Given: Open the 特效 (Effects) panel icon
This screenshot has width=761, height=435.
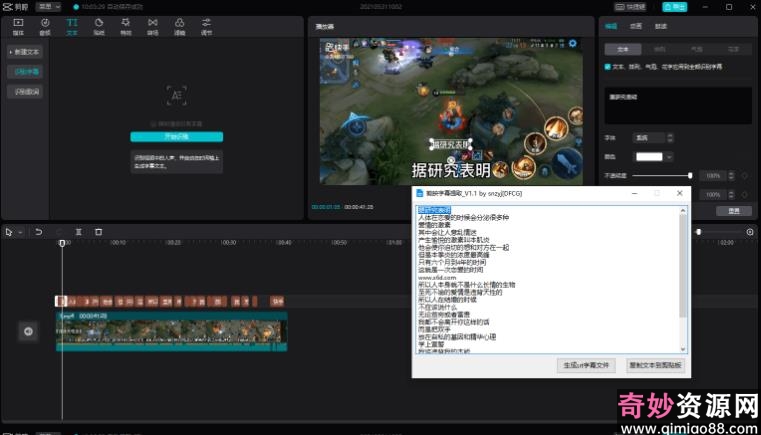Looking at the screenshot, I should 126,25.
